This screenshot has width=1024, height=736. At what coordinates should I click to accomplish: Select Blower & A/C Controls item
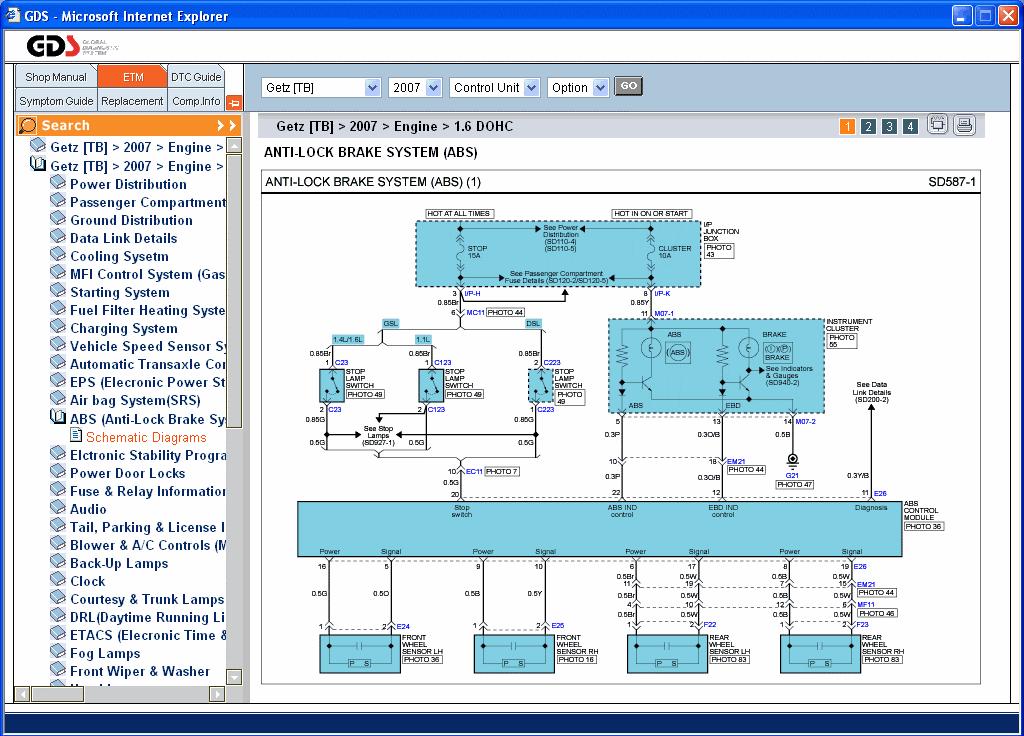tap(148, 545)
